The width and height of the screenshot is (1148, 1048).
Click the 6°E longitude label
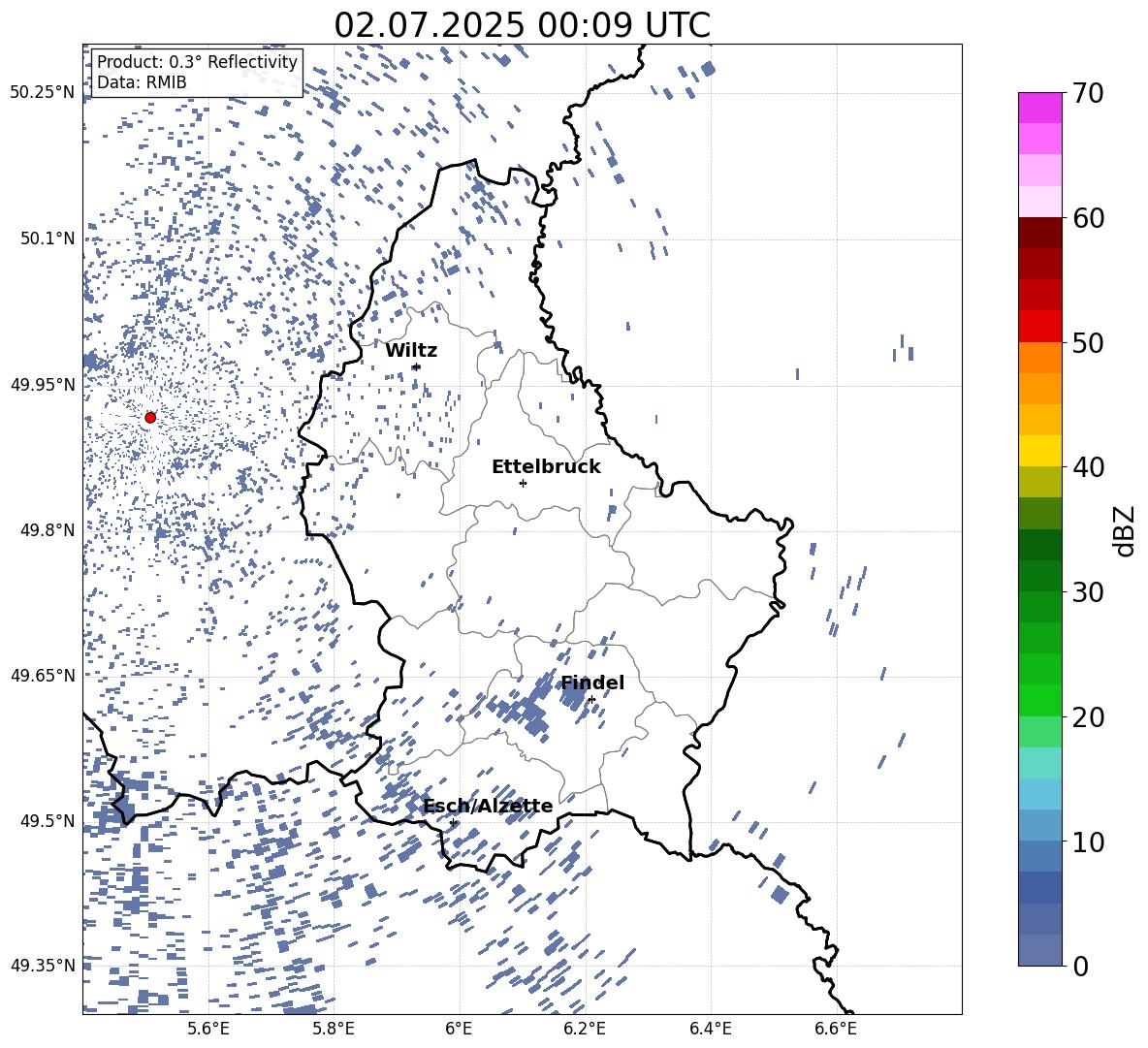pyautogui.click(x=459, y=1029)
